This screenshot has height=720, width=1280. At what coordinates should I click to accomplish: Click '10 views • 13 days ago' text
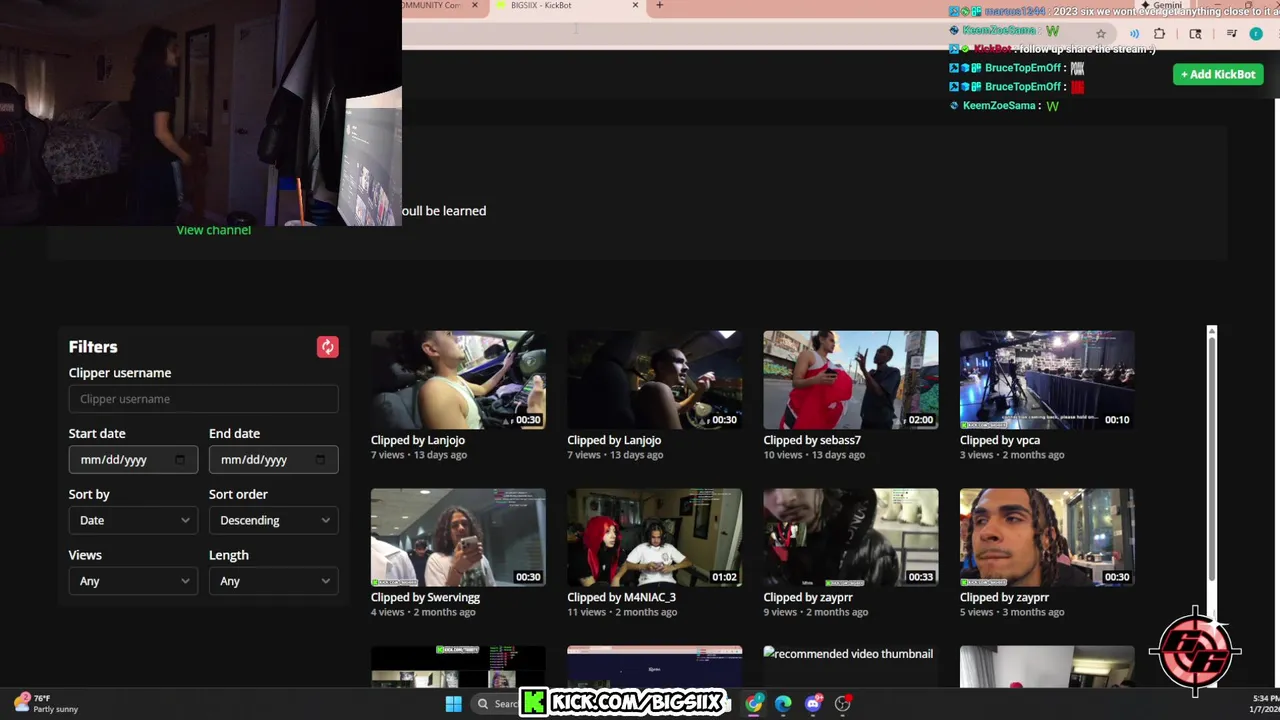point(814,455)
